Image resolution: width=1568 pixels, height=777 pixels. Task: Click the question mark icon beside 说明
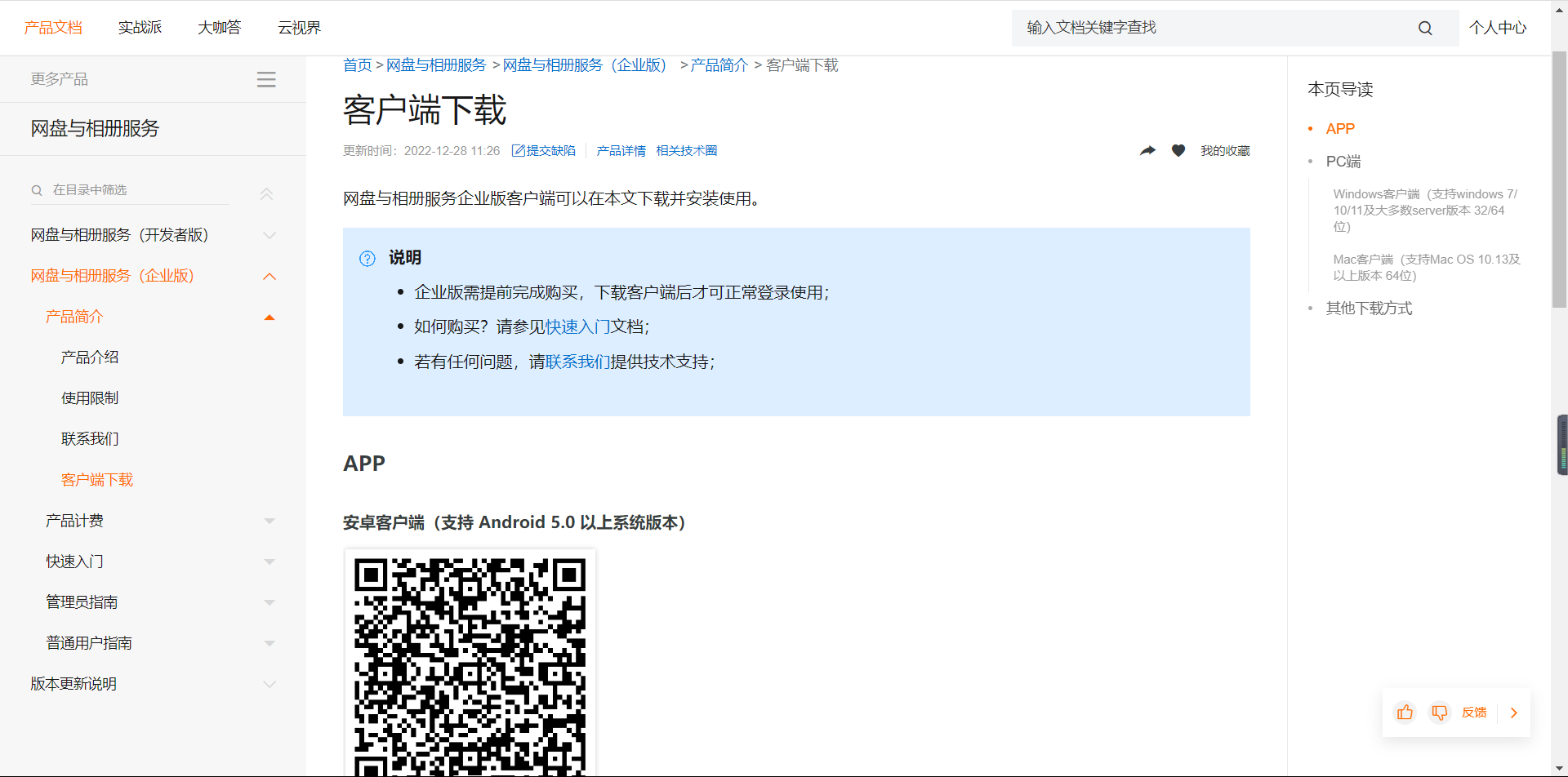367,259
